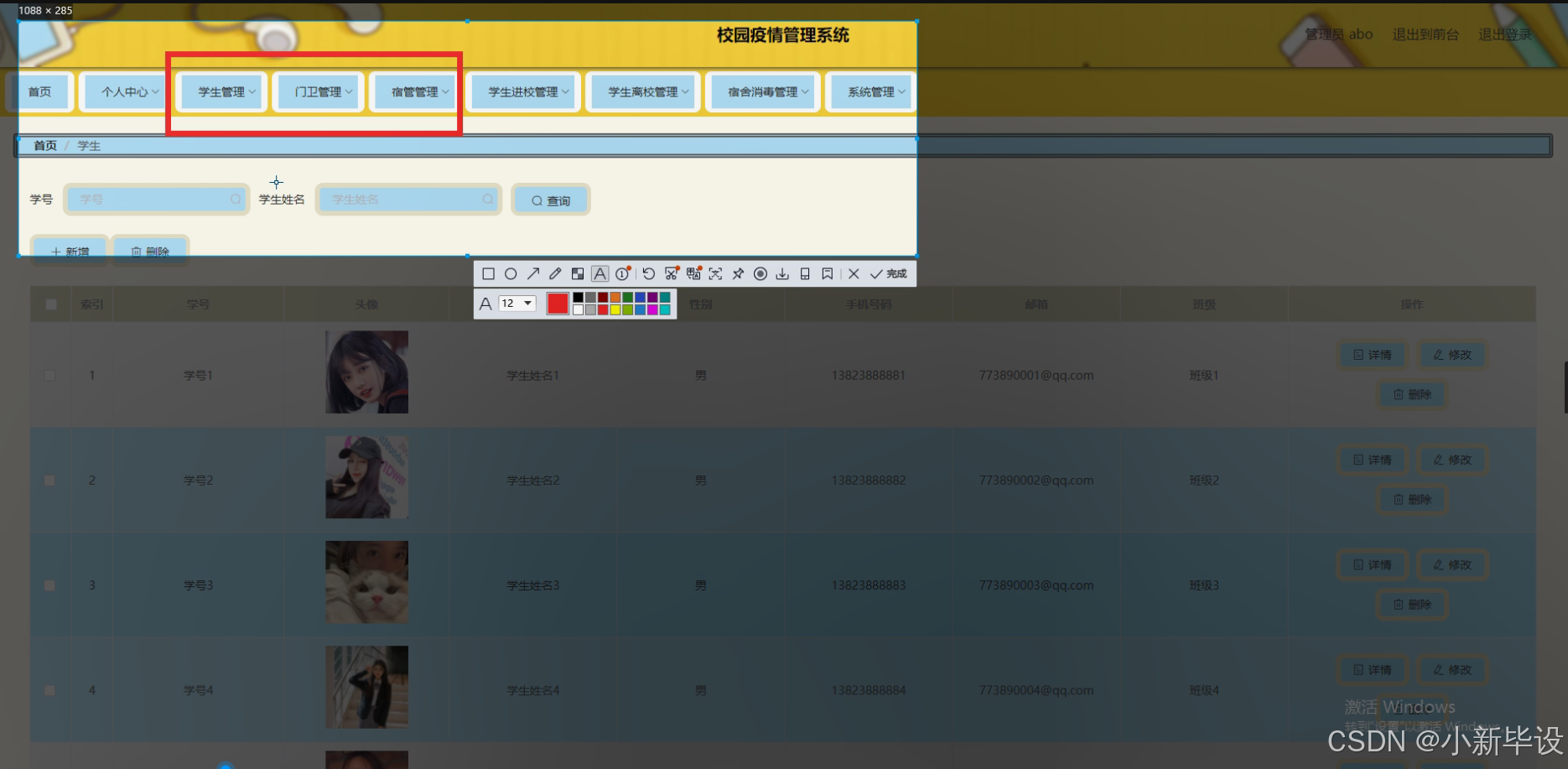Screen dimensions: 1568x769
Task: Open the font size 12 dropdown
Action: pyautogui.click(x=517, y=304)
